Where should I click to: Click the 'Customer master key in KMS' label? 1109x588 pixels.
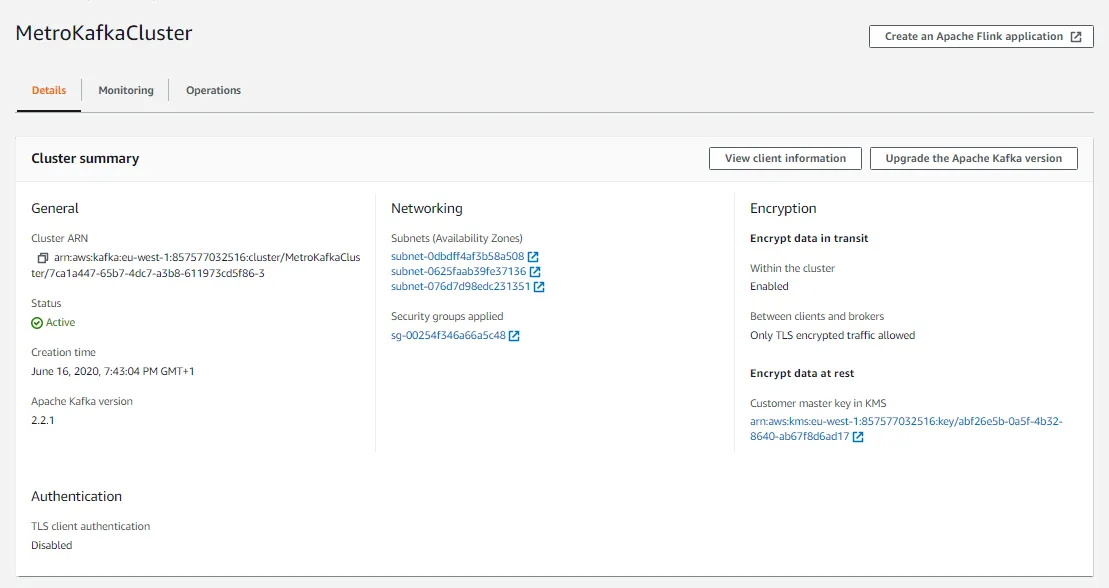pyautogui.click(x=818, y=403)
